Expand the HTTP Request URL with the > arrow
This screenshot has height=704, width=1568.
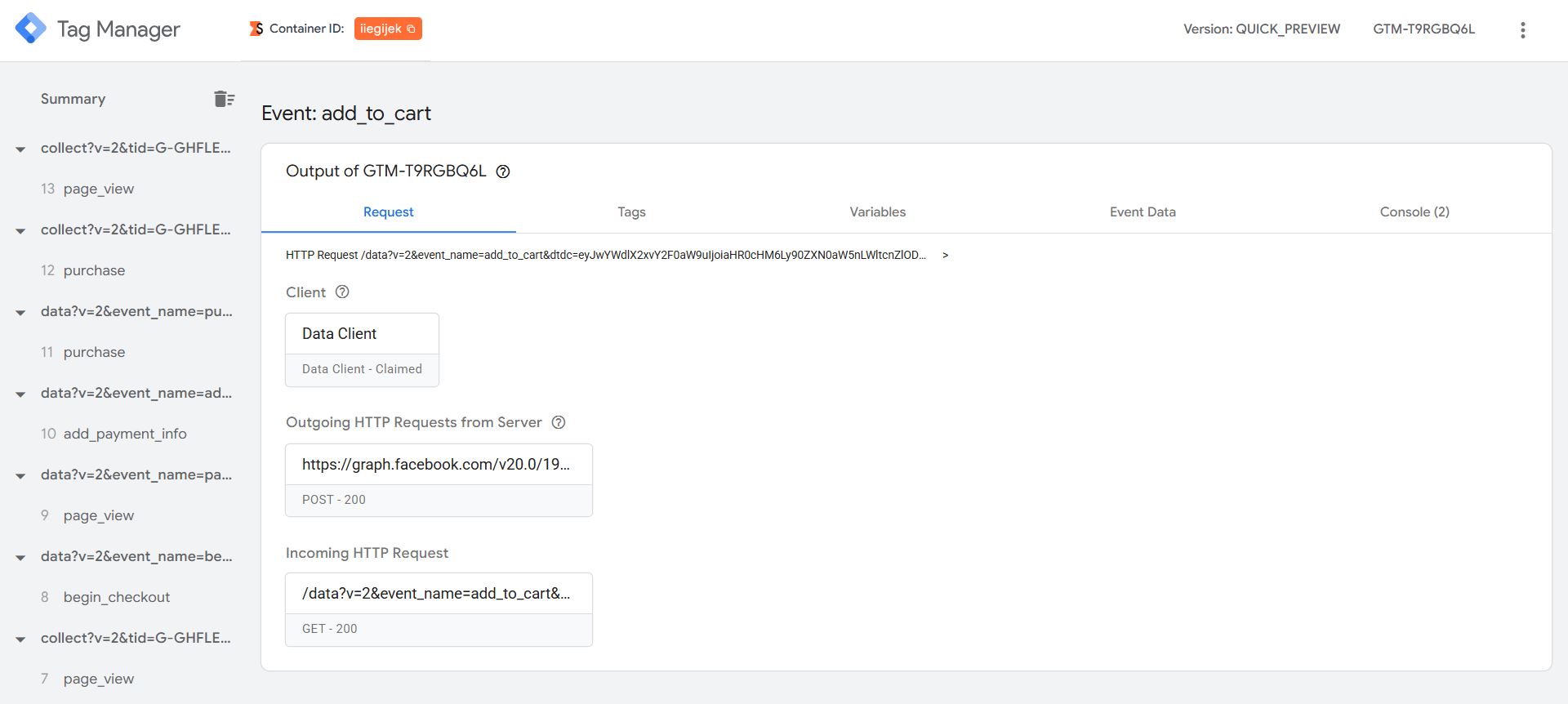[x=946, y=255]
